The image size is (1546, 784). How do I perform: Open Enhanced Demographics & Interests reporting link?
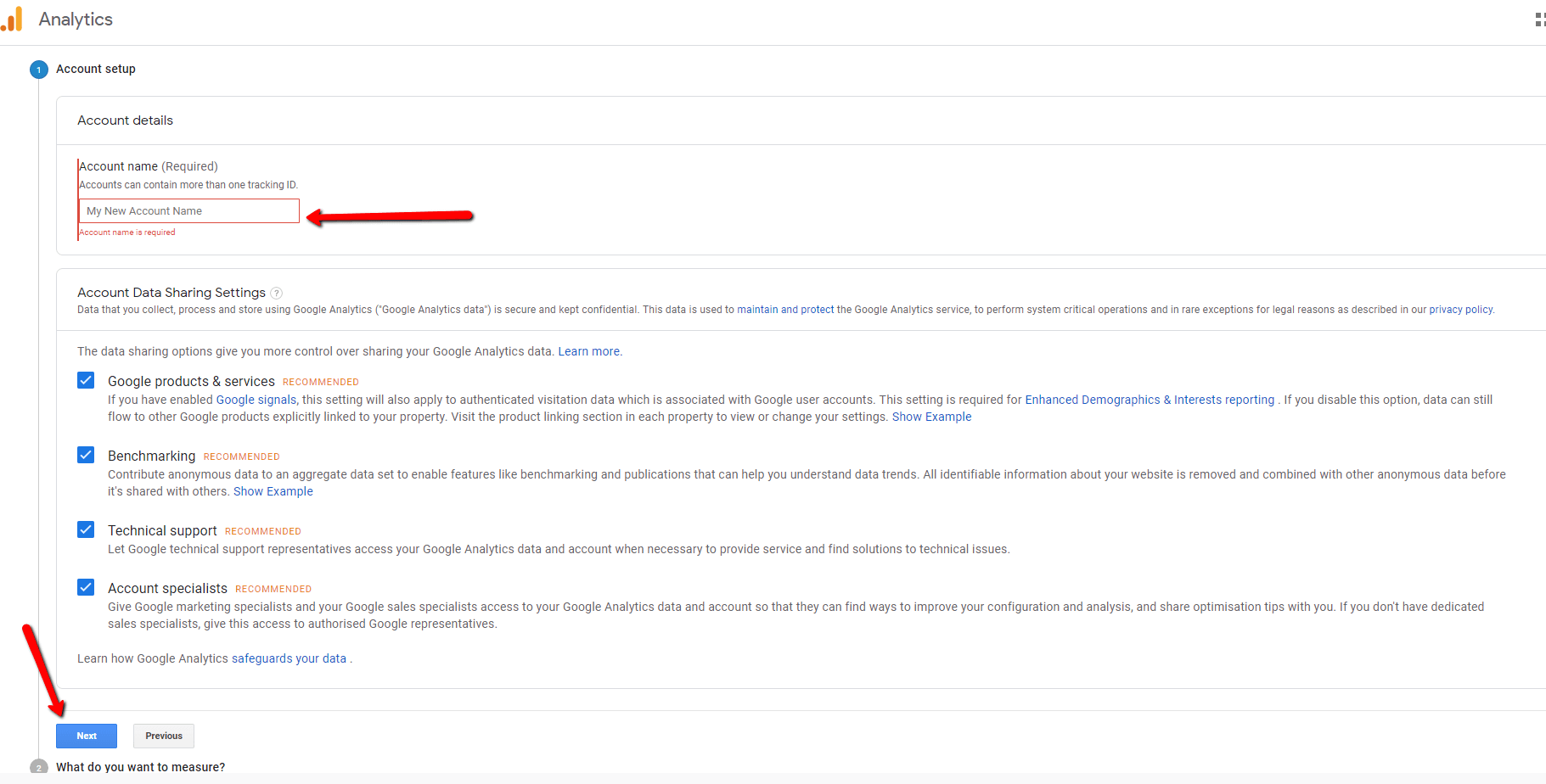[1150, 400]
